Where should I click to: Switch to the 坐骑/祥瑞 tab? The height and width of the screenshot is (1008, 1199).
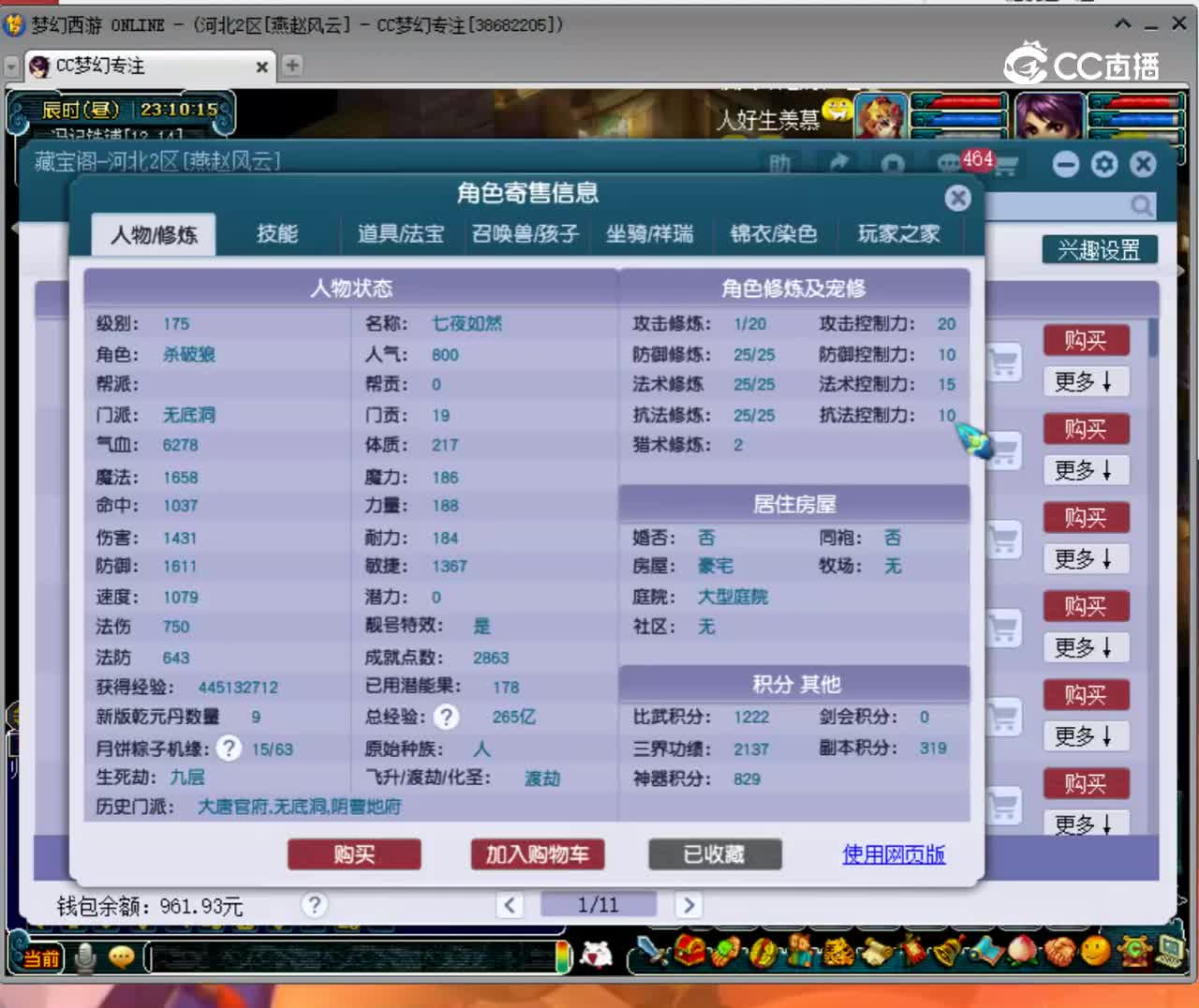pos(649,233)
